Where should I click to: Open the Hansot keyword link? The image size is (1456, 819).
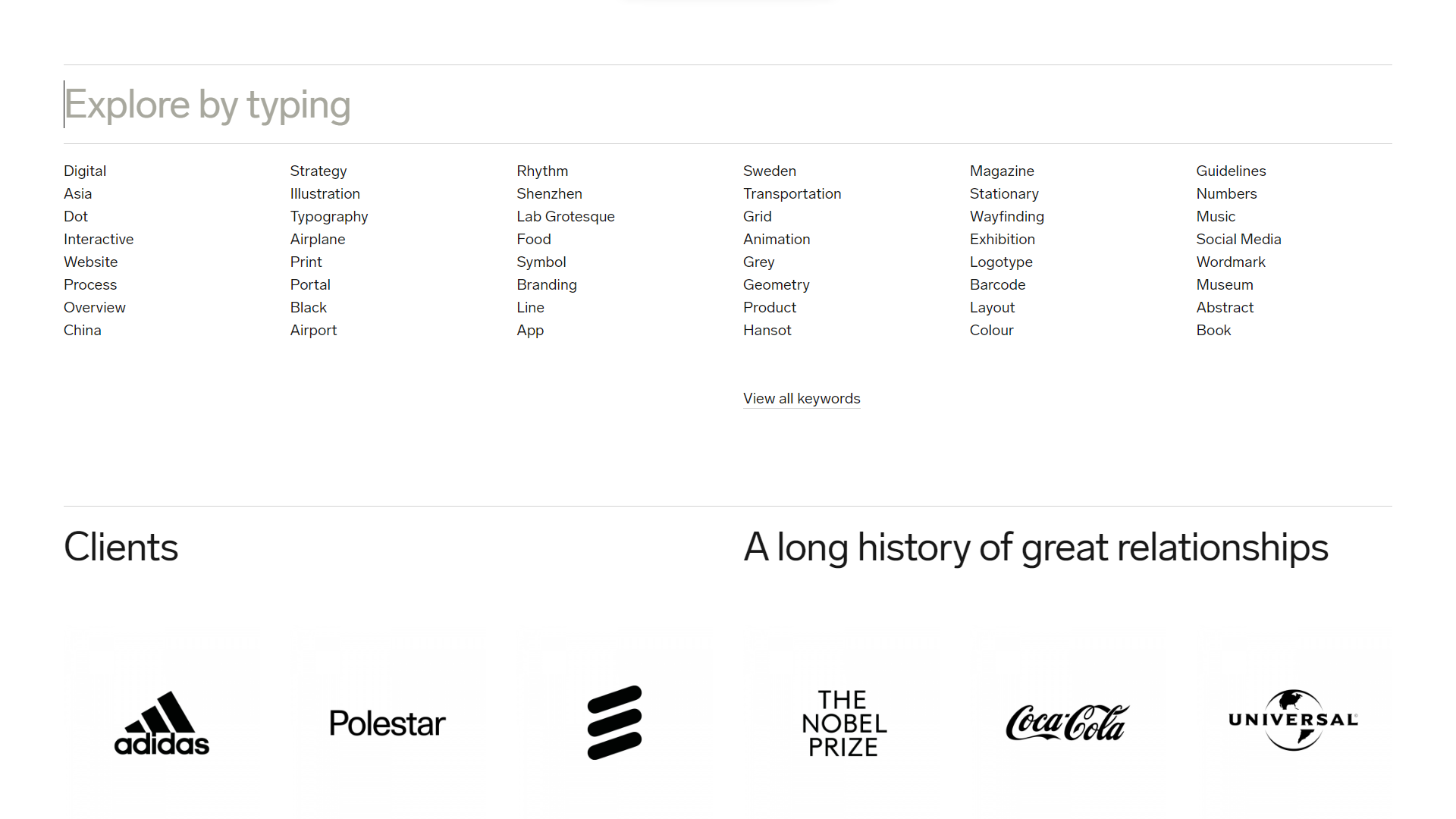point(767,331)
